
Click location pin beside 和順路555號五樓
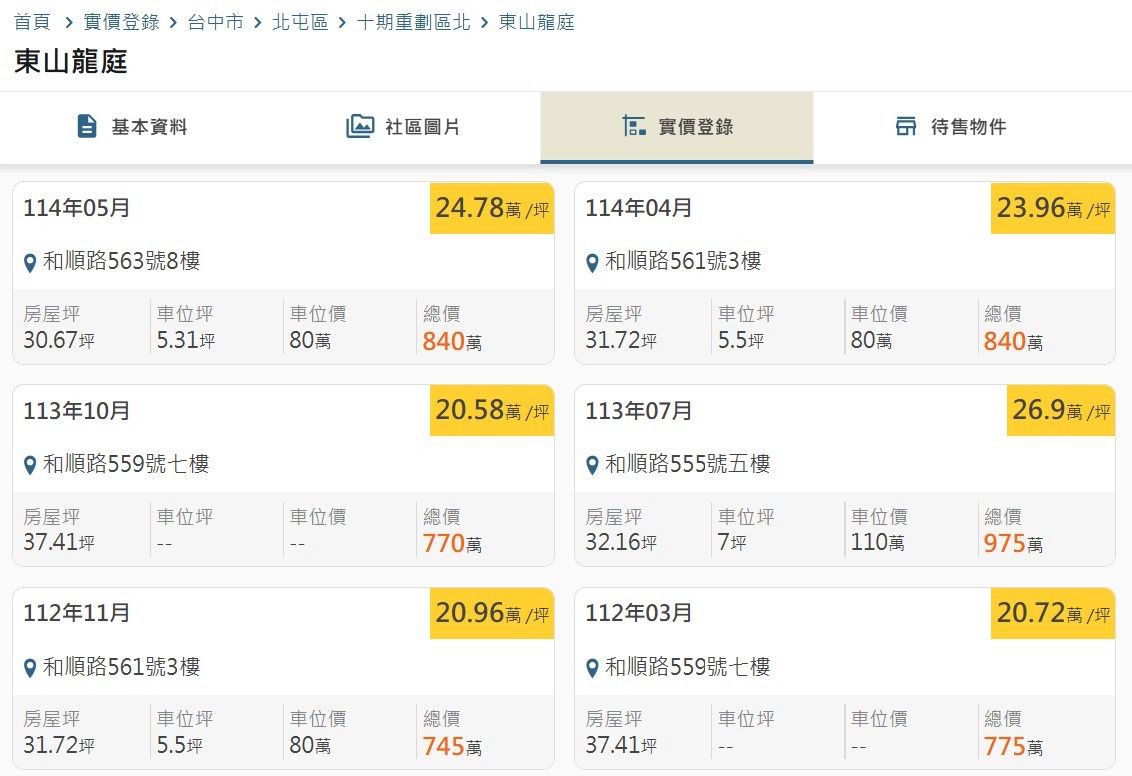coord(592,466)
